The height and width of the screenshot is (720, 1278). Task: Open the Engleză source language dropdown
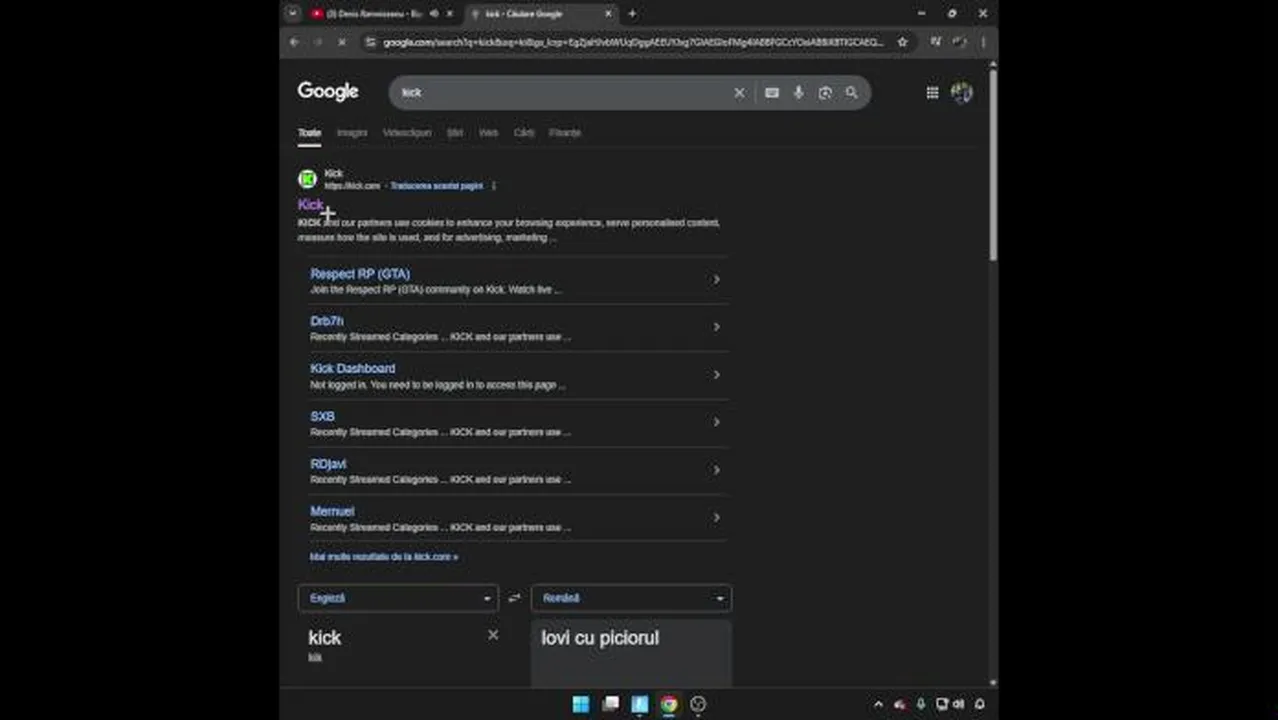click(398, 598)
